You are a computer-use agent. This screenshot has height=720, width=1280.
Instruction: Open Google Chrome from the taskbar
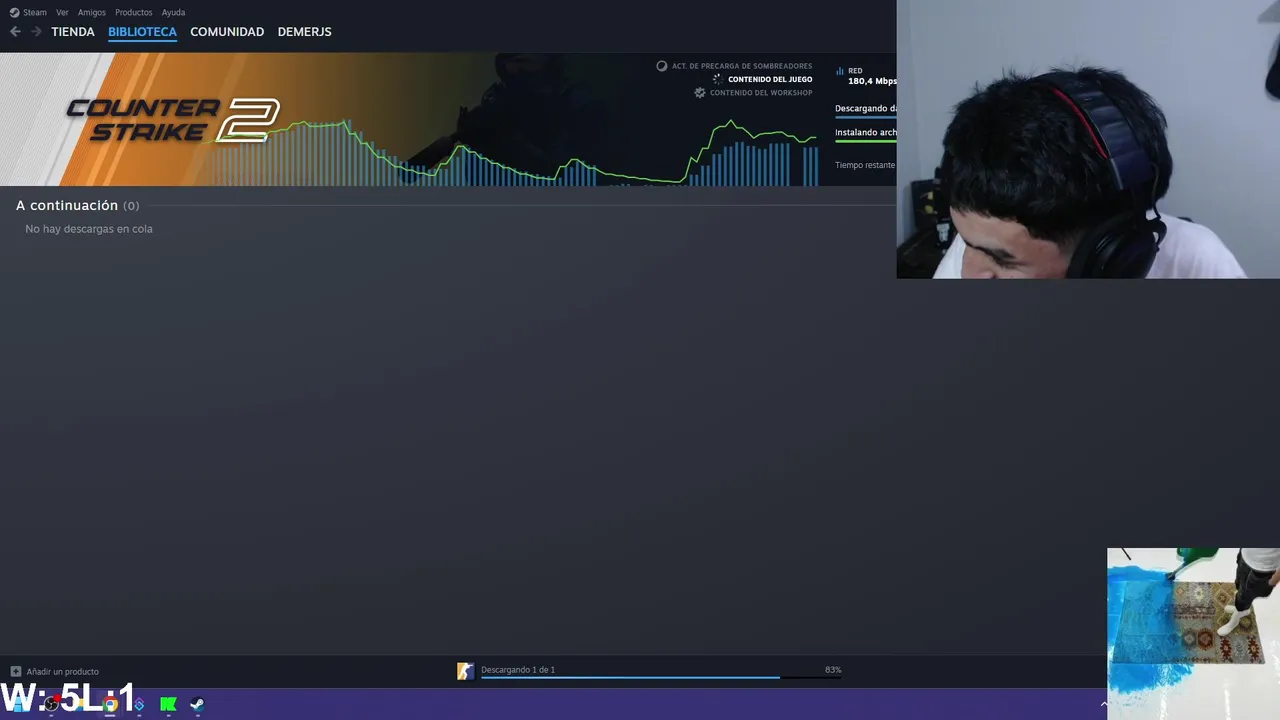(x=110, y=704)
